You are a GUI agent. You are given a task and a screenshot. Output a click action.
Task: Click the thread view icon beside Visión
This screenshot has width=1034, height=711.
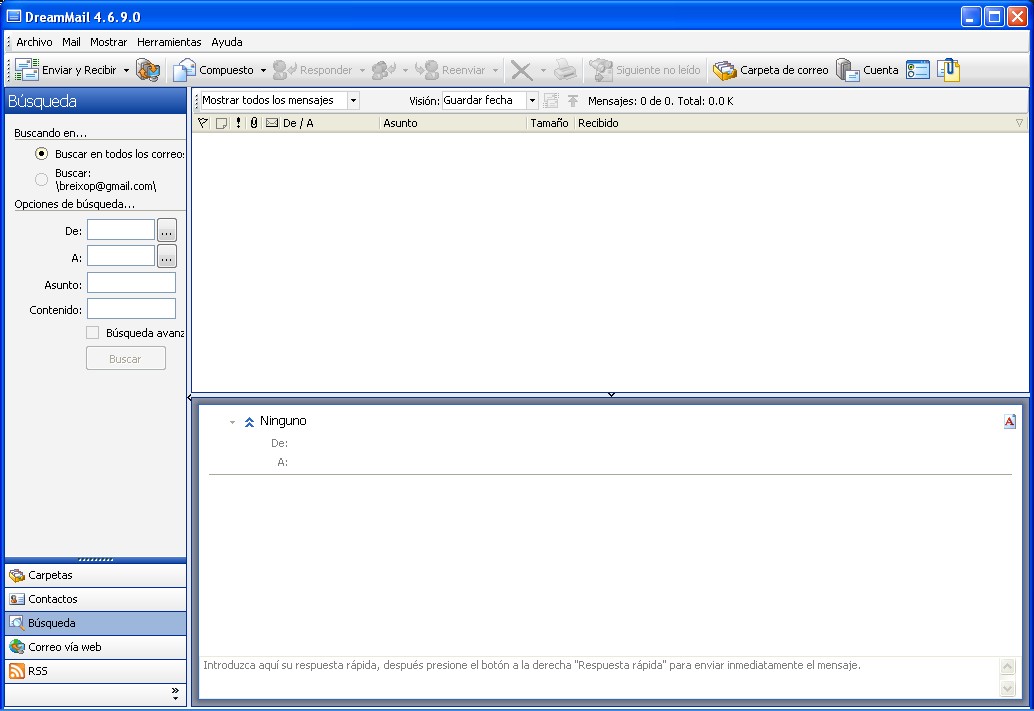point(551,100)
